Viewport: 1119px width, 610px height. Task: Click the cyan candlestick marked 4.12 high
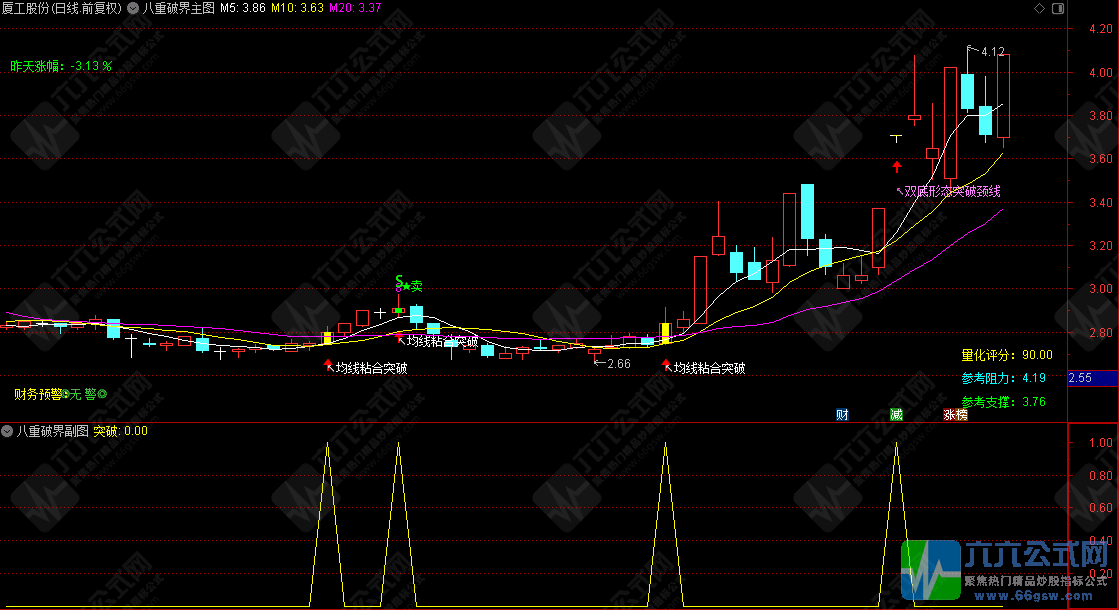tap(968, 91)
